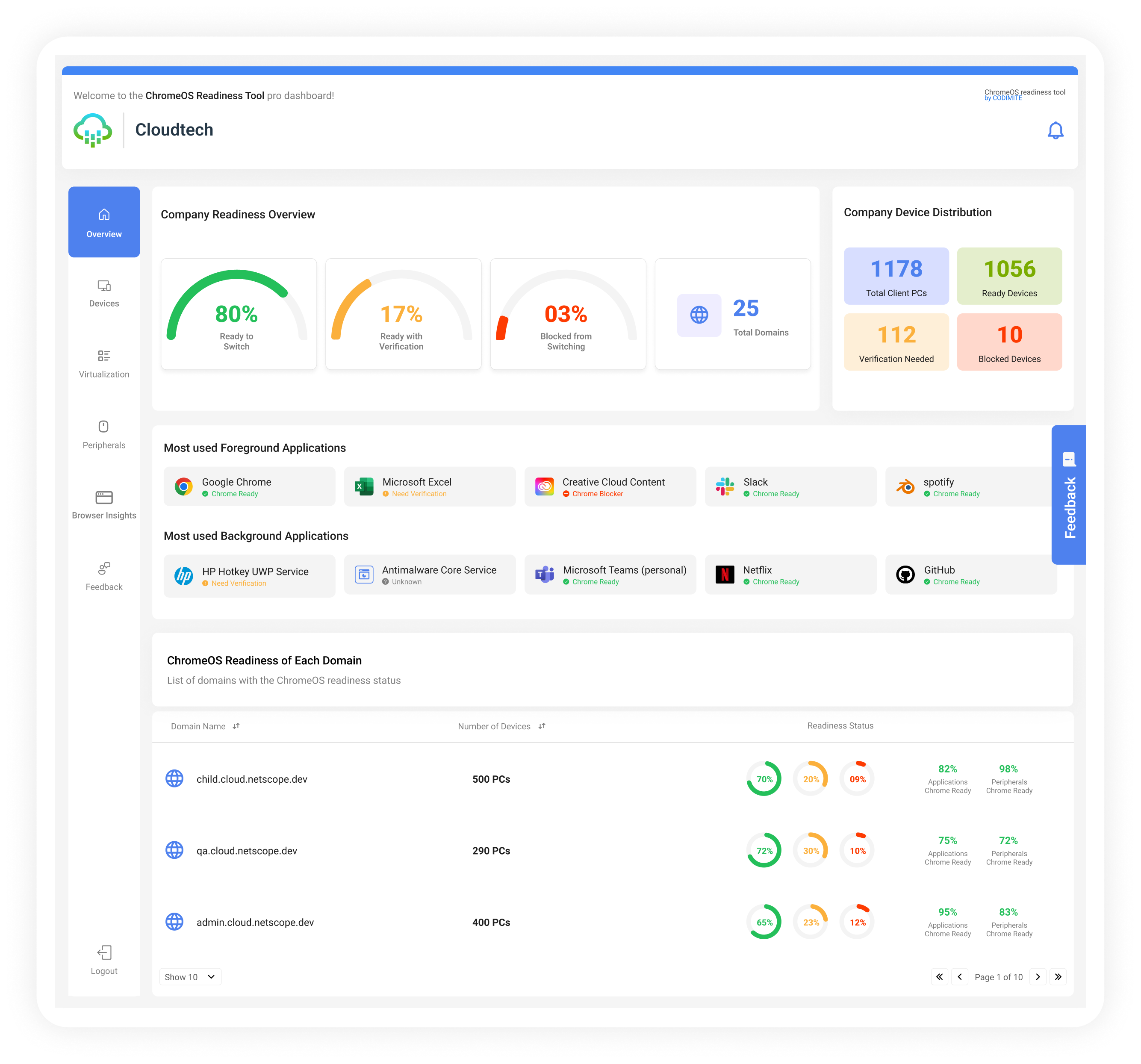
Task: Go to the next page of domains
Action: 1038,977
